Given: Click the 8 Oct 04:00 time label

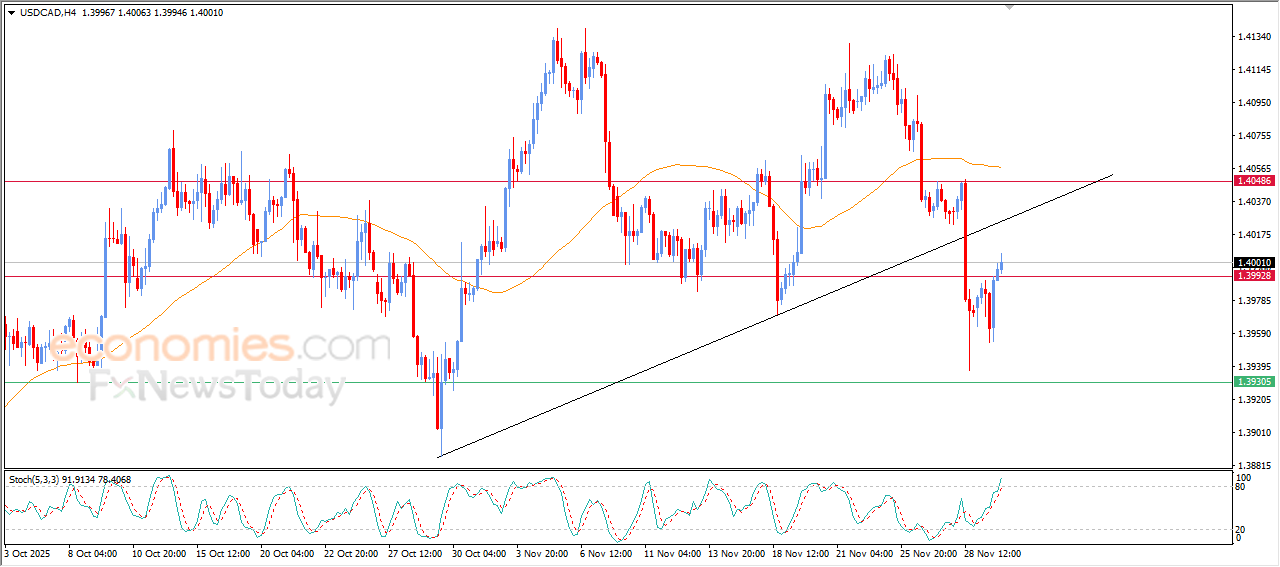Looking at the screenshot, I should tap(93, 553).
